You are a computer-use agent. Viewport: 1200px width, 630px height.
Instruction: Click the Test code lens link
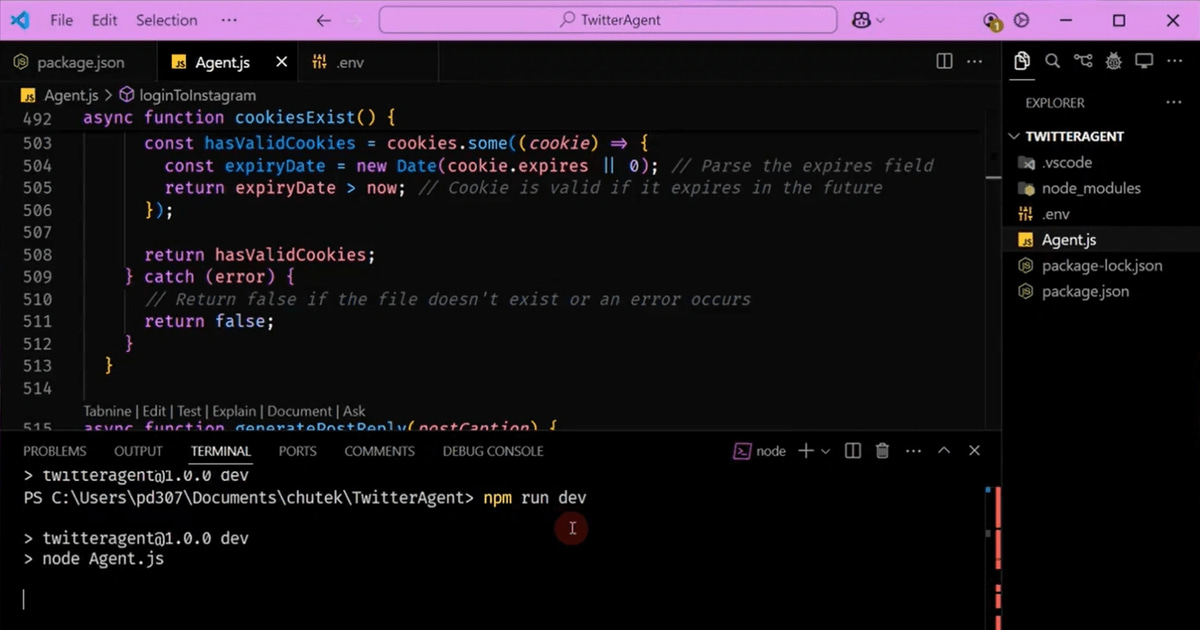(189, 411)
